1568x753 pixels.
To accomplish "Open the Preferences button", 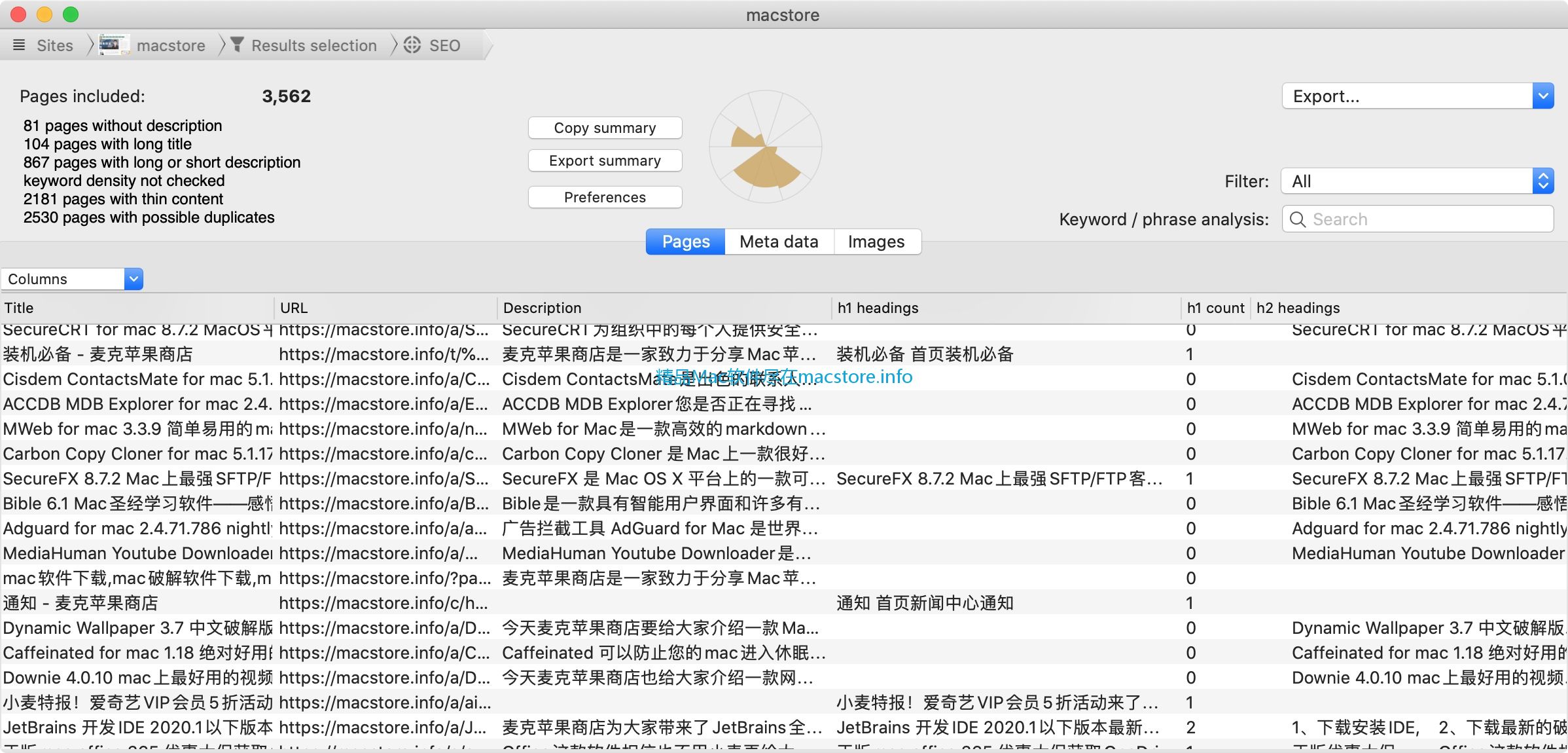I will pyautogui.click(x=605, y=197).
